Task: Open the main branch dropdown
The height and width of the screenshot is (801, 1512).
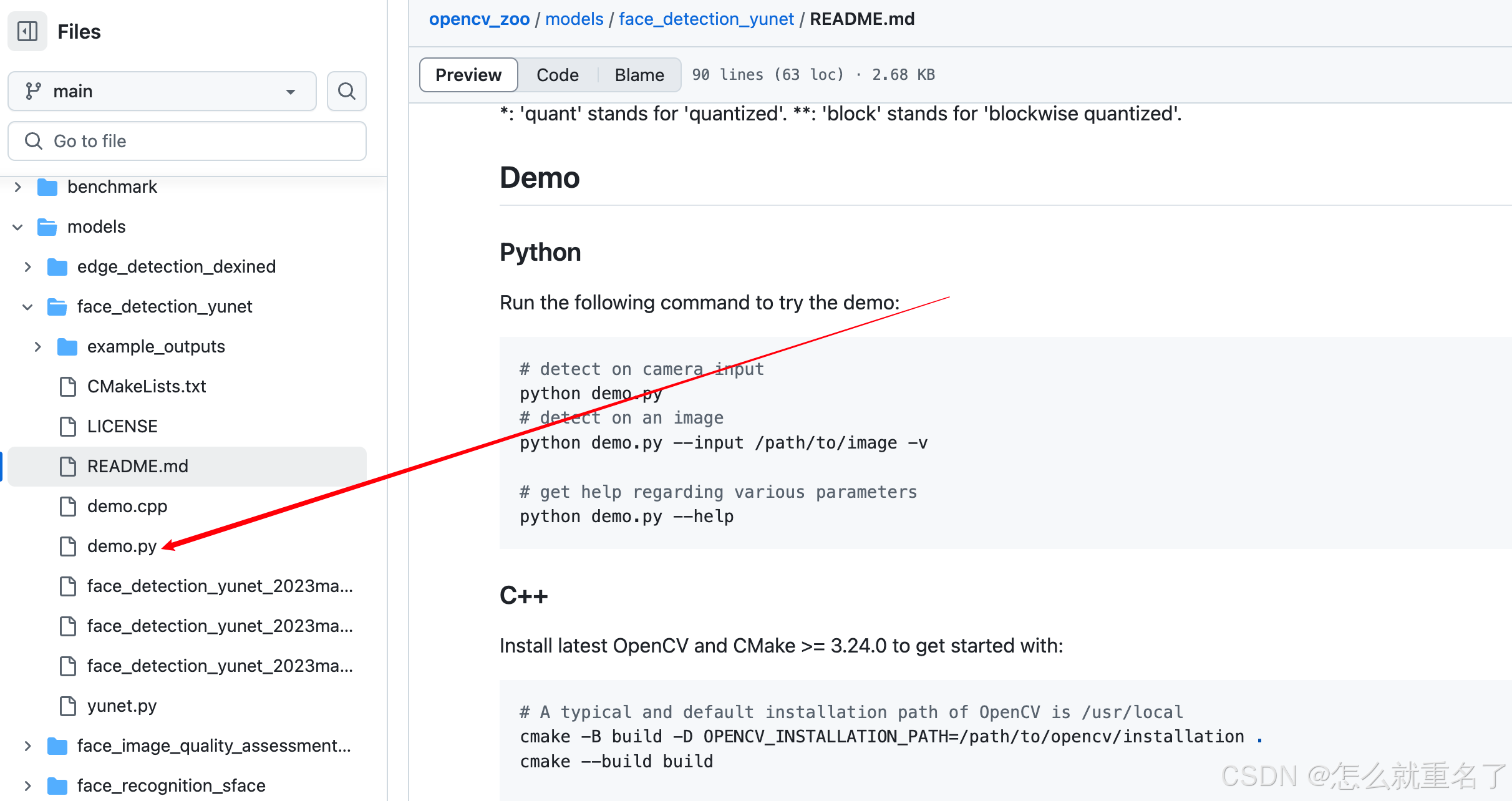Action: [x=162, y=91]
